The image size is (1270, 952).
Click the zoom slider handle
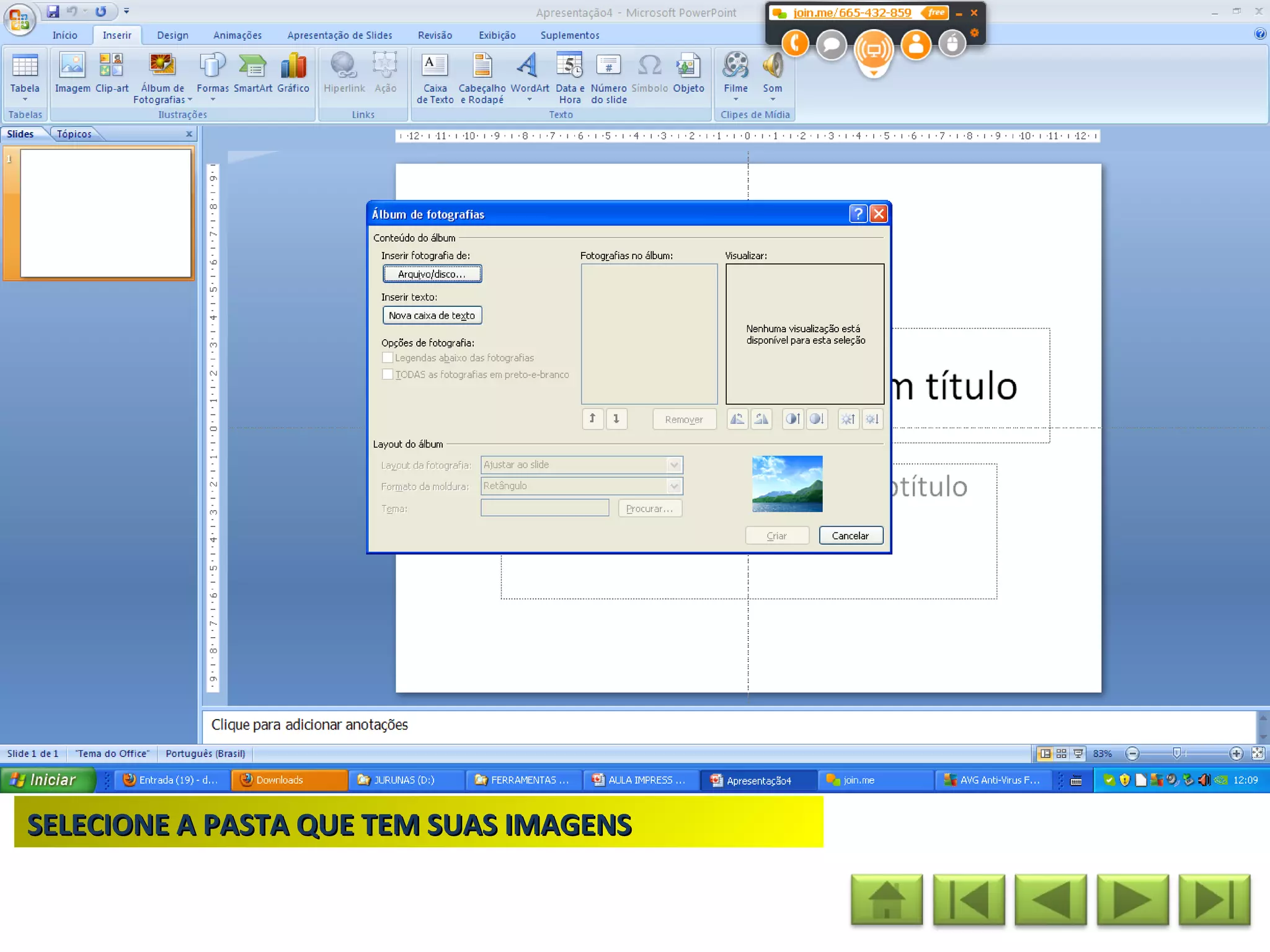tap(1176, 754)
